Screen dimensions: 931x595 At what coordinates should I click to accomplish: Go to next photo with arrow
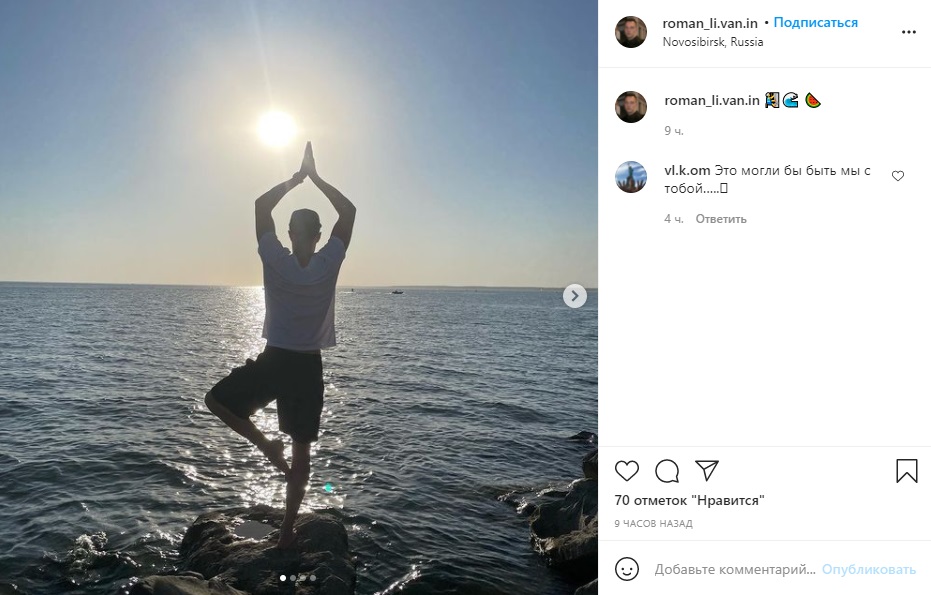(x=574, y=296)
